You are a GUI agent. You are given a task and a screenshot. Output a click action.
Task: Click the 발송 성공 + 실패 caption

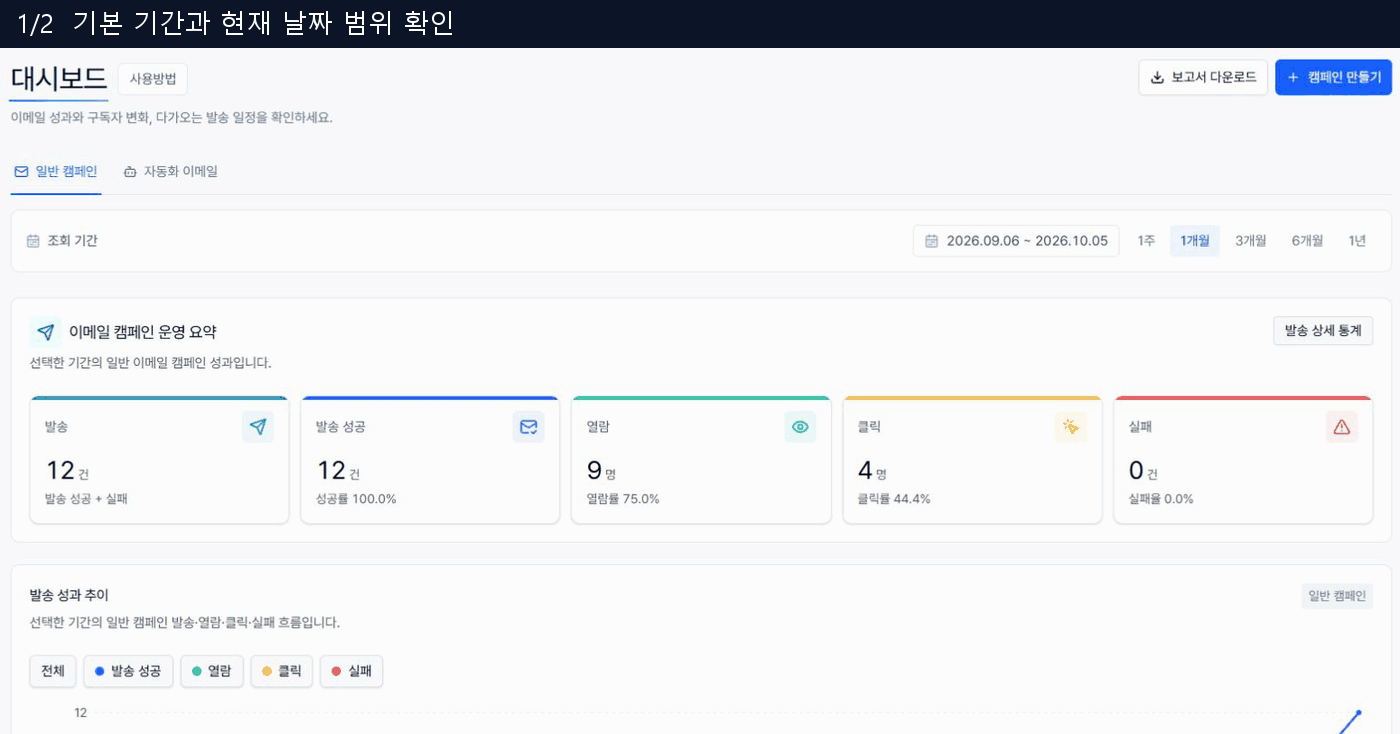[86, 499]
